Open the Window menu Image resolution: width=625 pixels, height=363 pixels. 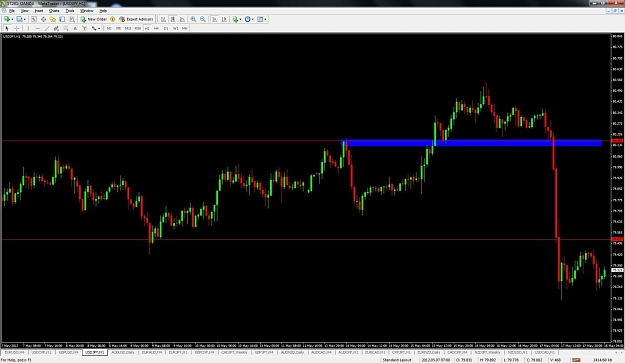pyautogui.click(x=86, y=11)
